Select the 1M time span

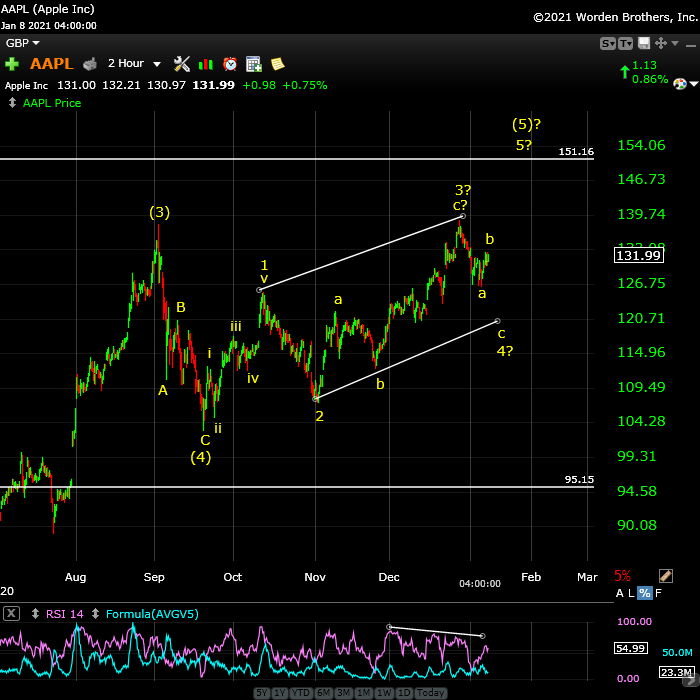click(363, 693)
